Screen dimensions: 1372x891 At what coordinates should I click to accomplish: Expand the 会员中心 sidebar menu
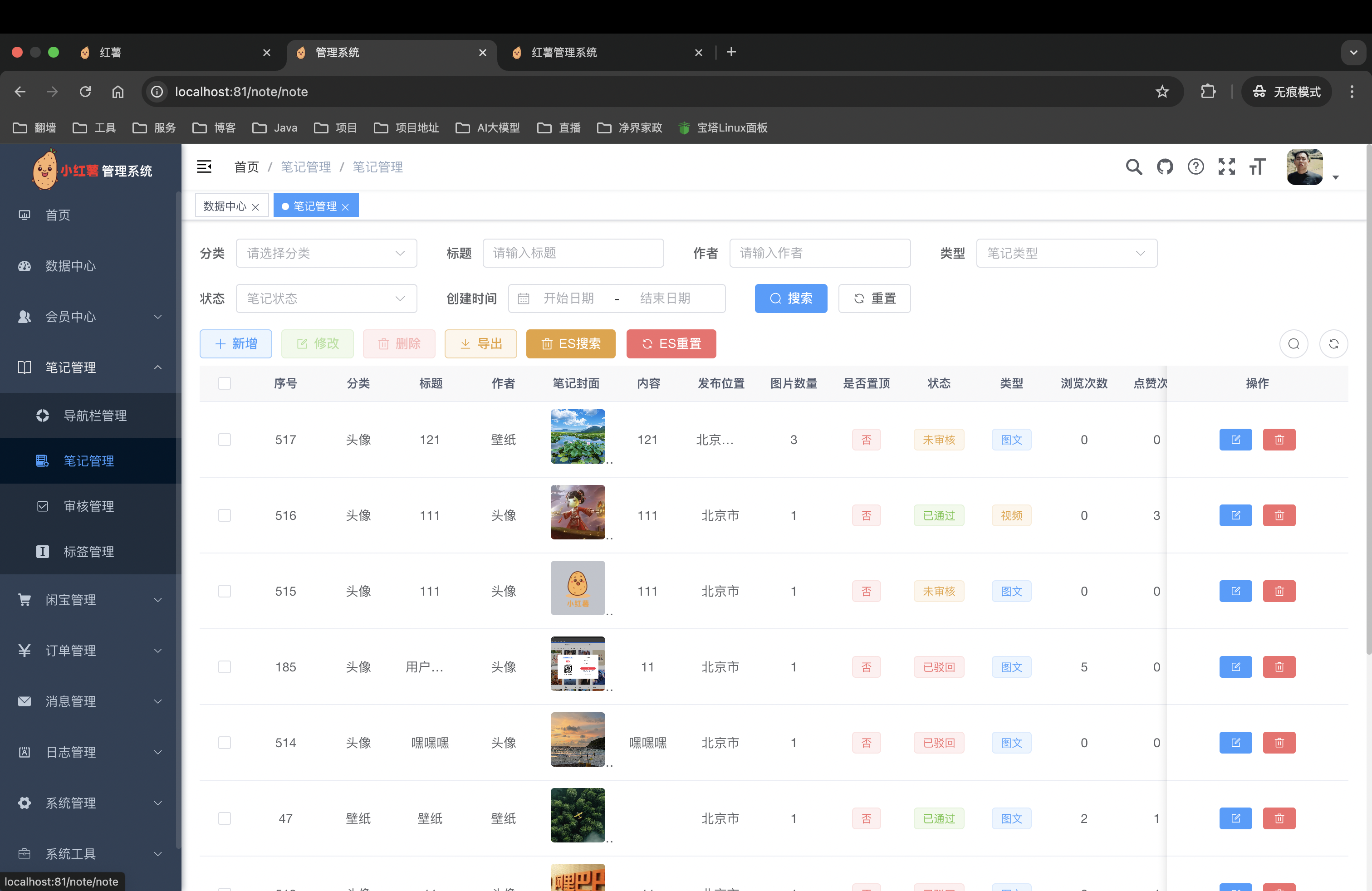(90, 316)
